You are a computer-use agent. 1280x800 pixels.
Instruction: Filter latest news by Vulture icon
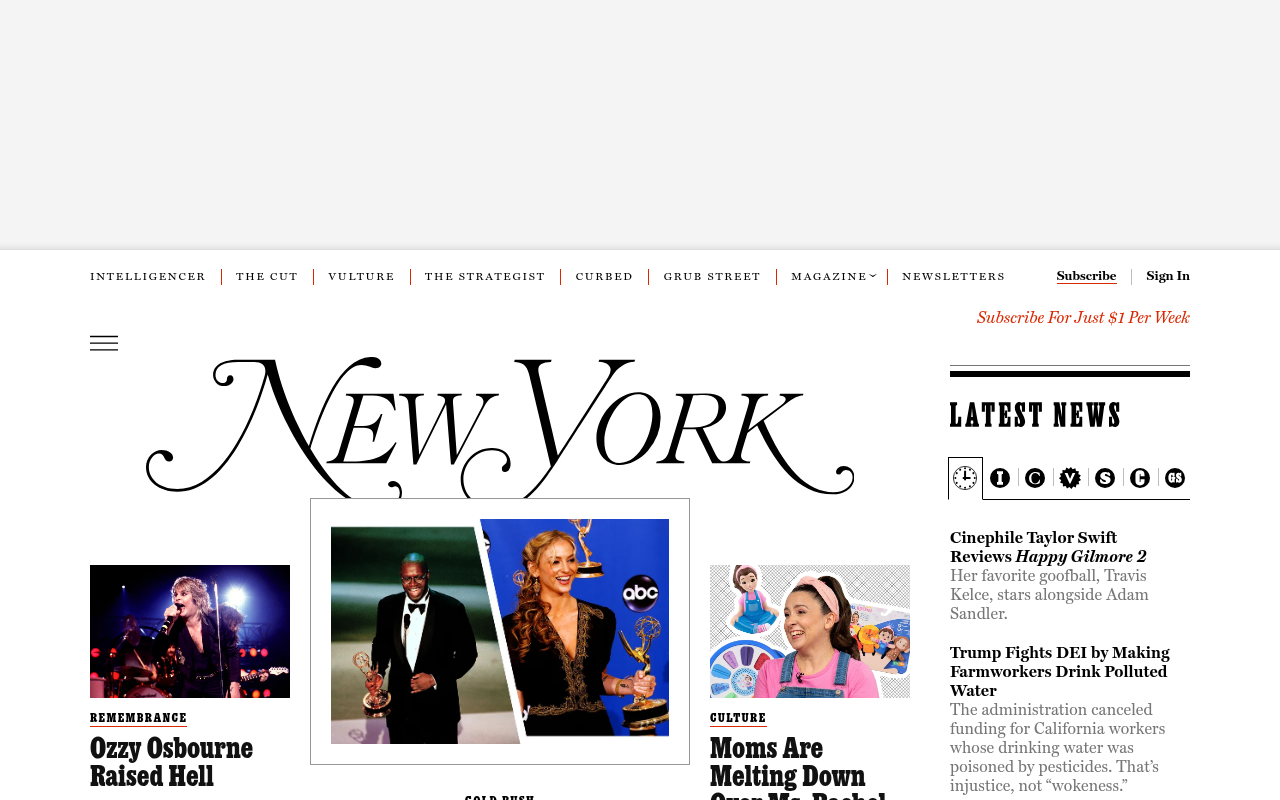tap(1070, 478)
